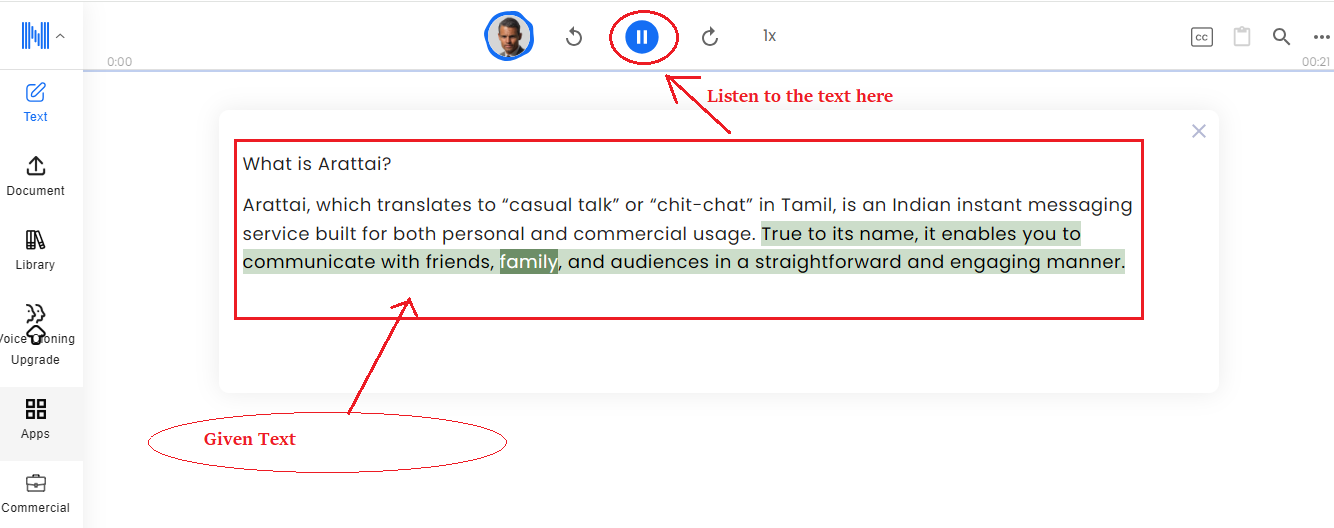Change the 1x playback speed
1334x528 pixels.
[x=769, y=36]
